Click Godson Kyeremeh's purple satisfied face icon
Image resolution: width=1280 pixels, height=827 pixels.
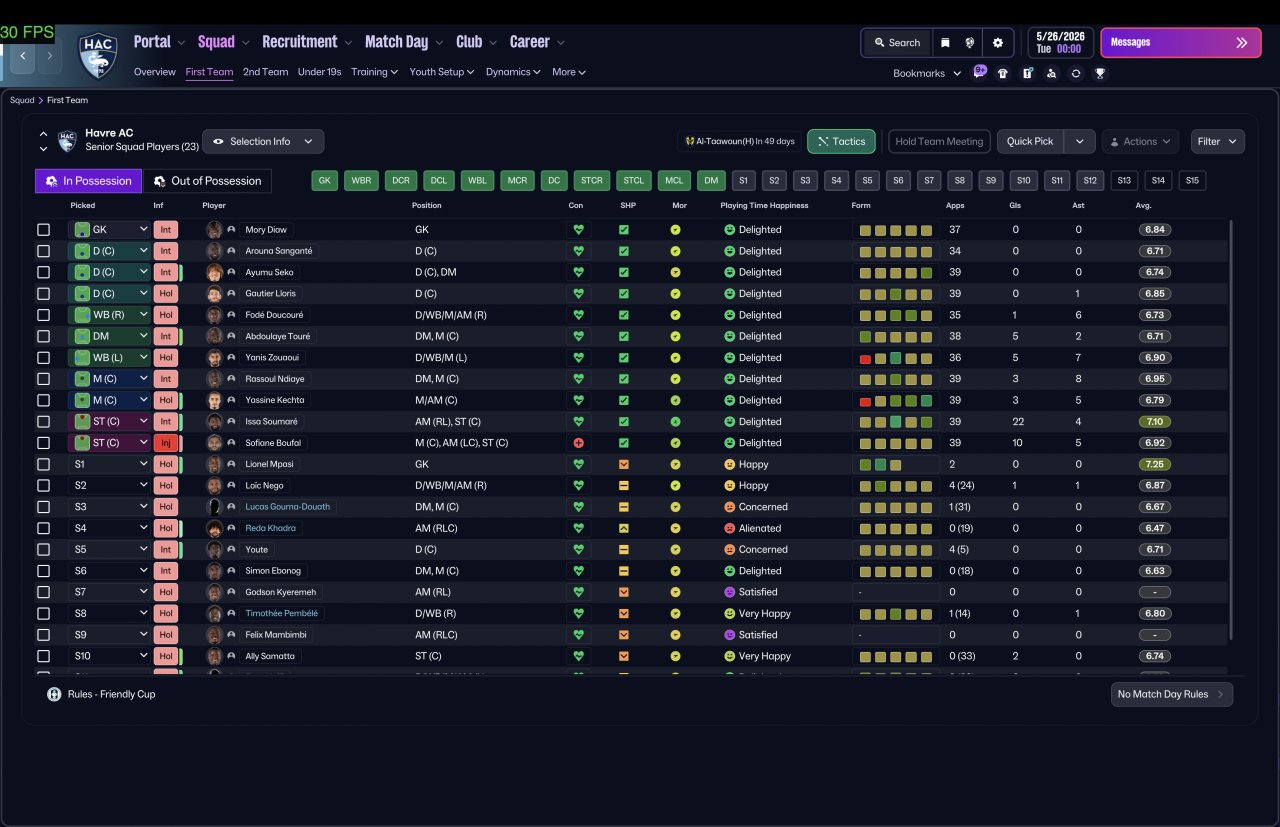tap(729, 592)
